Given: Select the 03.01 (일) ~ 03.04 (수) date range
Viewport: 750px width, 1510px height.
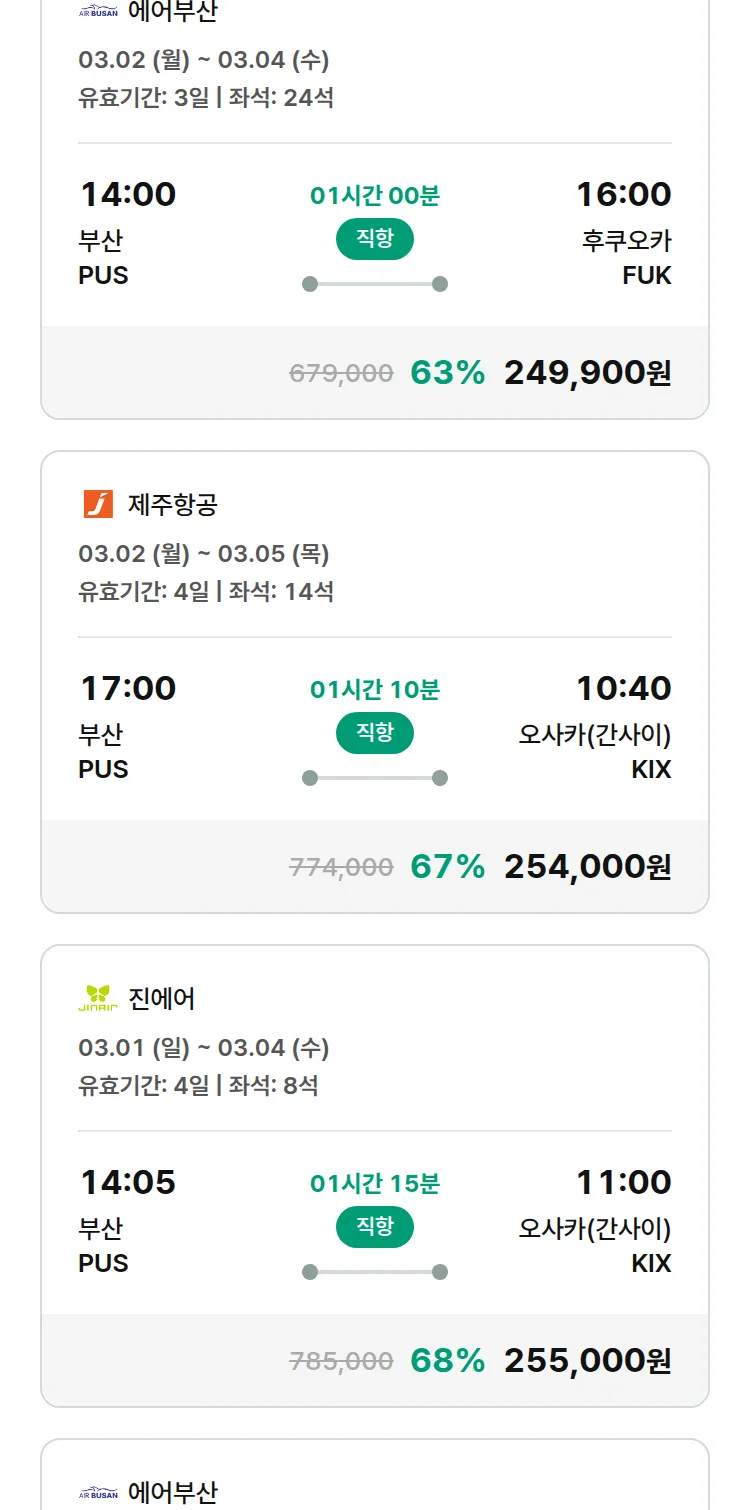Looking at the screenshot, I should (204, 1048).
